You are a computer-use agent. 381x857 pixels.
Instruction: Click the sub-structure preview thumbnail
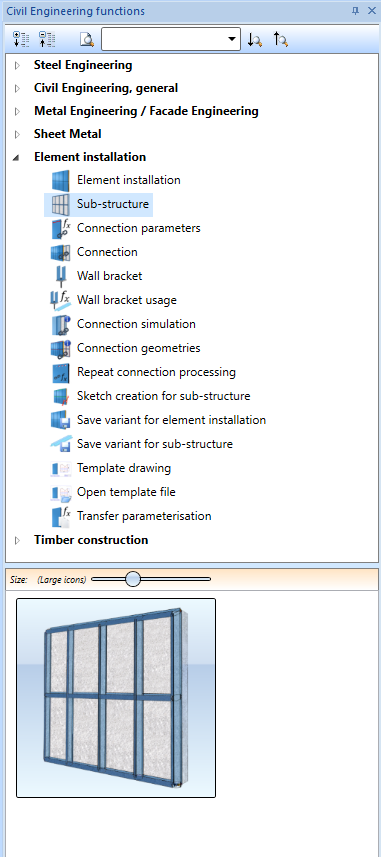[116, 698]
